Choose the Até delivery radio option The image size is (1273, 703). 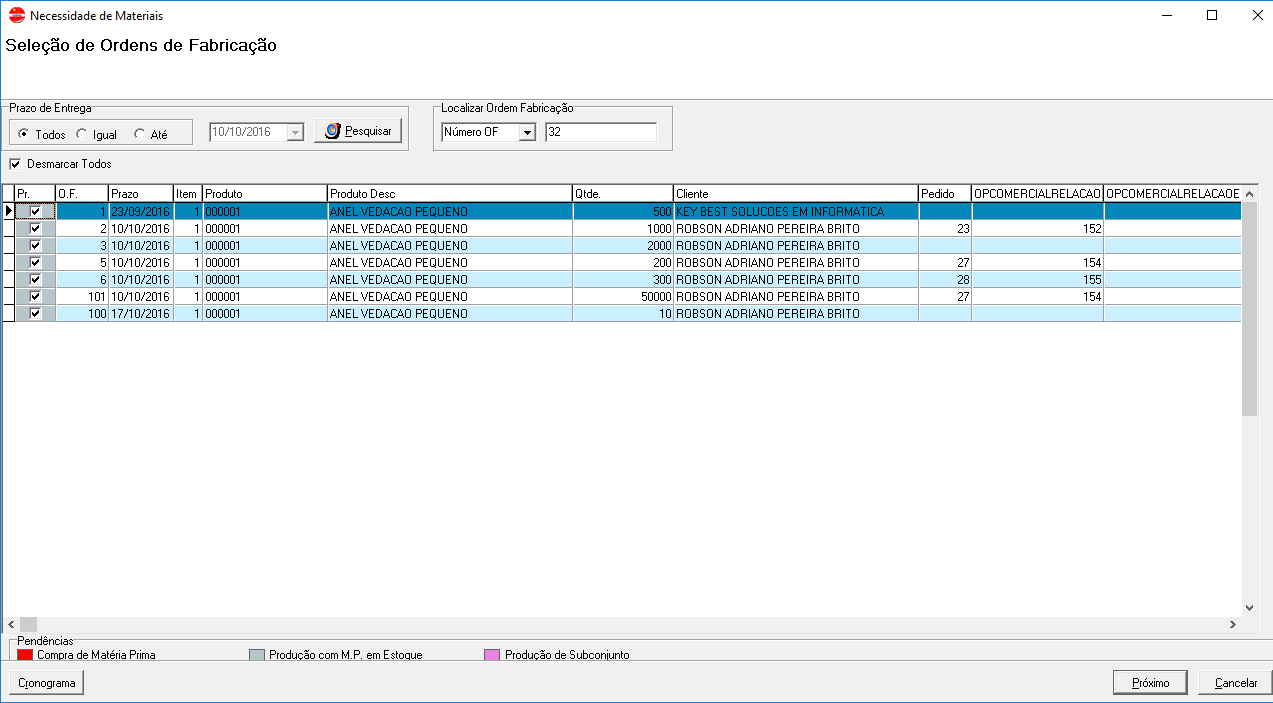(139, 135)
